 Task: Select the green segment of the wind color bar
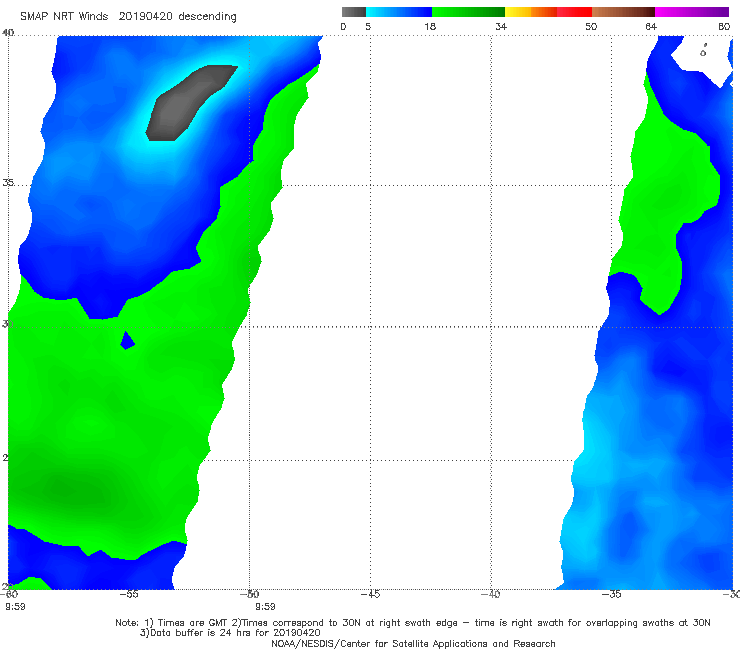468,12
